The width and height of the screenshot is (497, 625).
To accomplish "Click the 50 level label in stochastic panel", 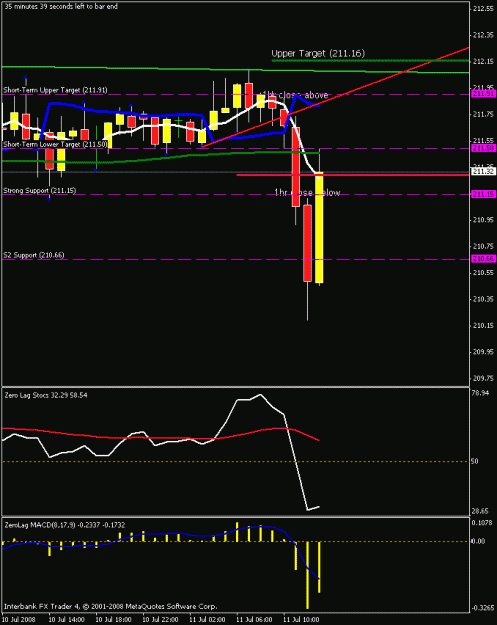I will coord(474,461).
